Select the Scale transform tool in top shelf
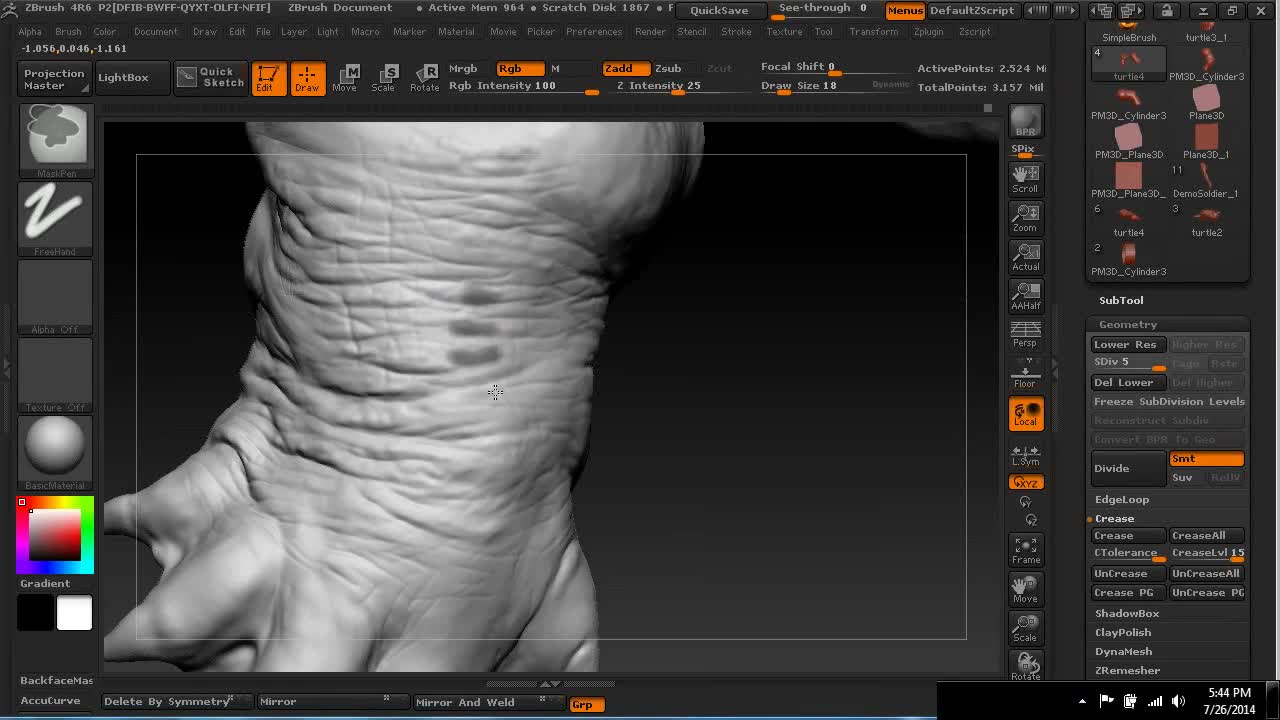 383,78
